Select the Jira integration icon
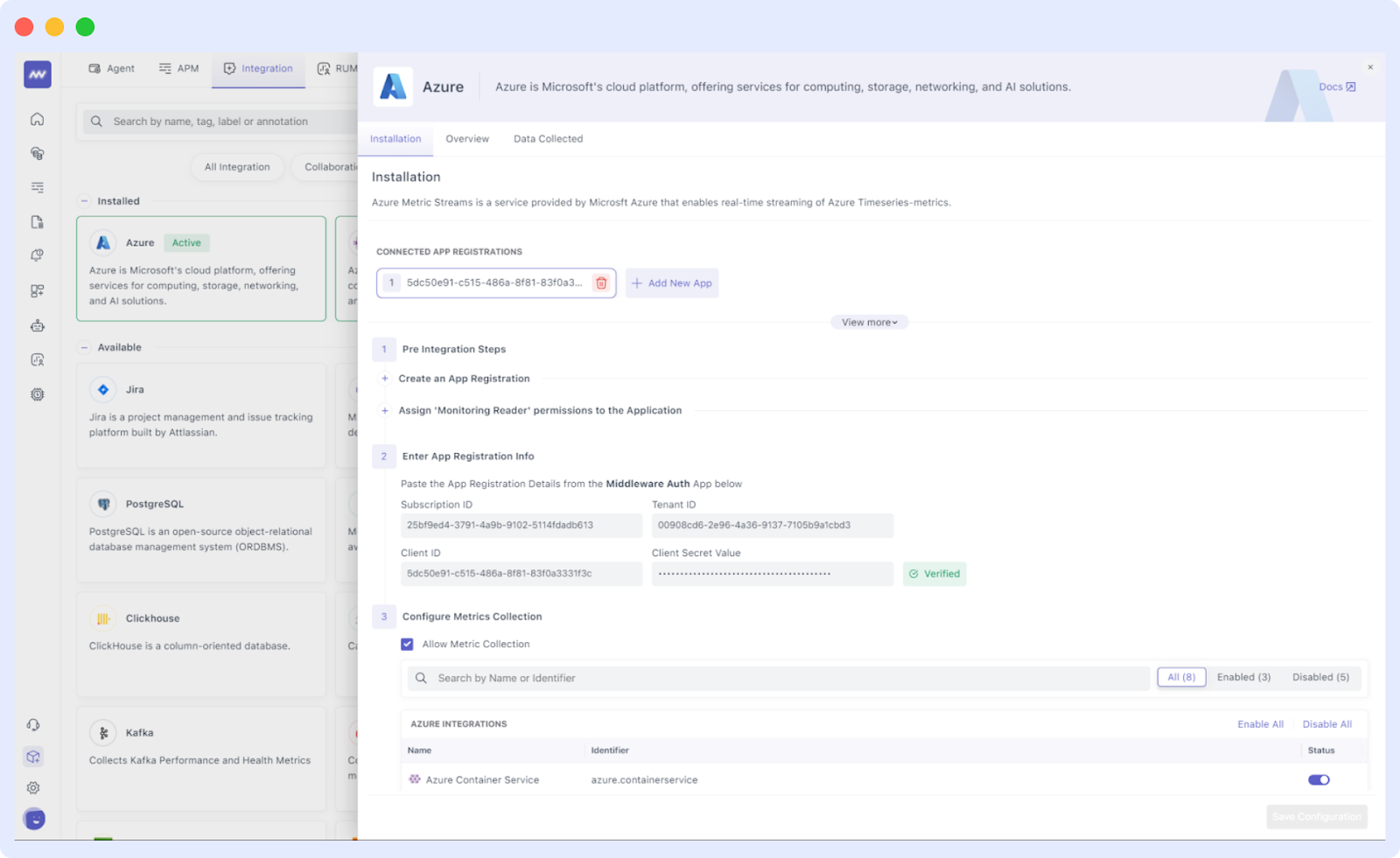This screenshot has height=858, width=1400. click(x=103, y=389)
